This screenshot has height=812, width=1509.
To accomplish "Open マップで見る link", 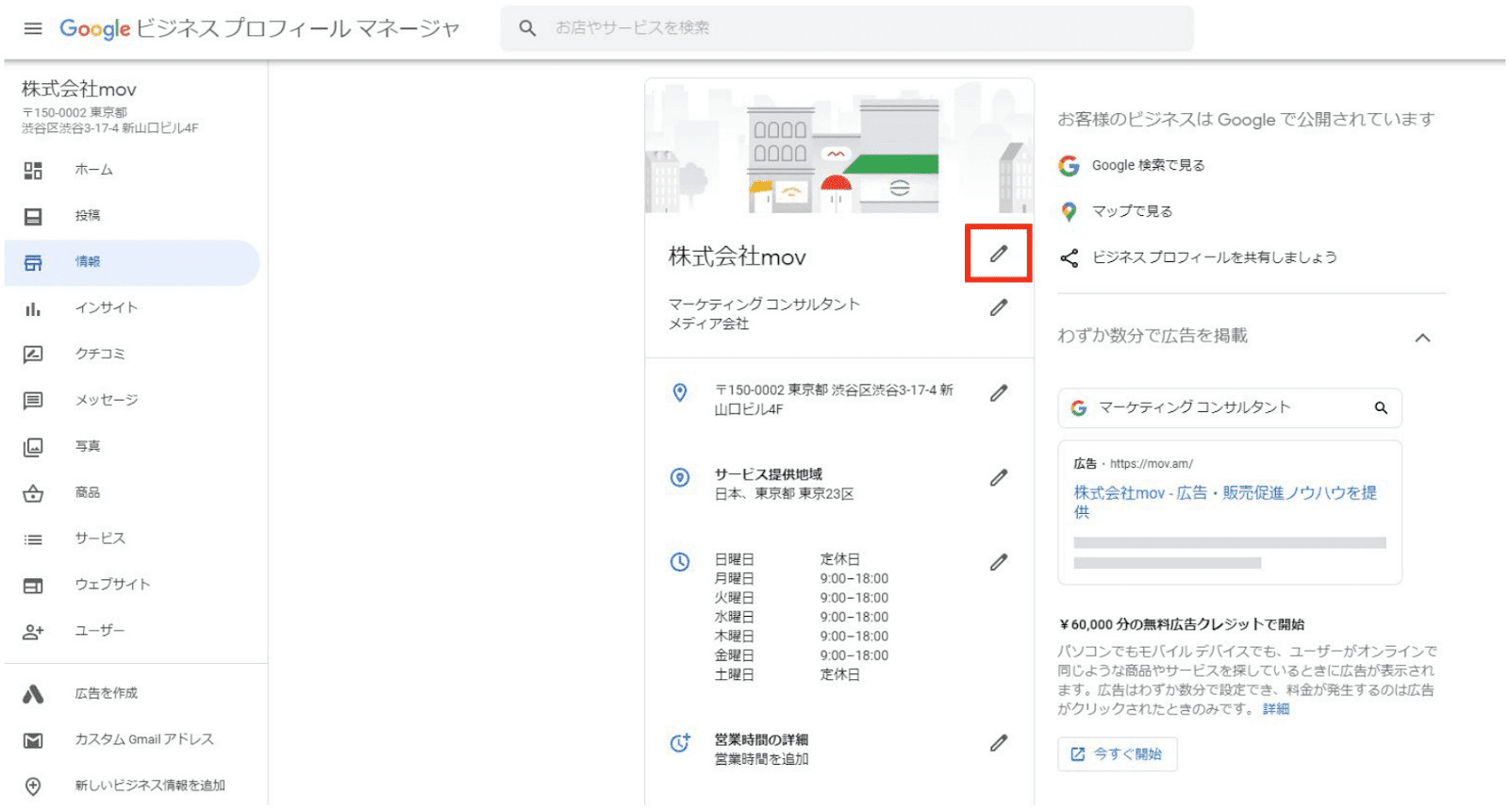I will click(x=1132, y=211).
